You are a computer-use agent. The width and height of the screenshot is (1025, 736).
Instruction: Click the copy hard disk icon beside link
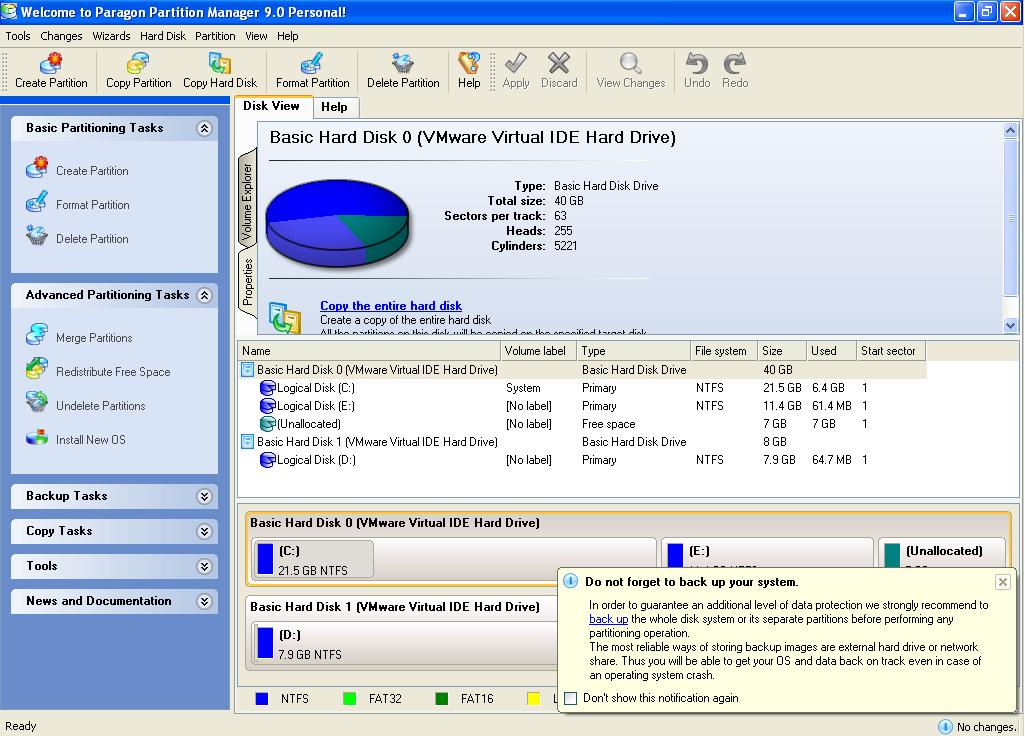point(285,318)
